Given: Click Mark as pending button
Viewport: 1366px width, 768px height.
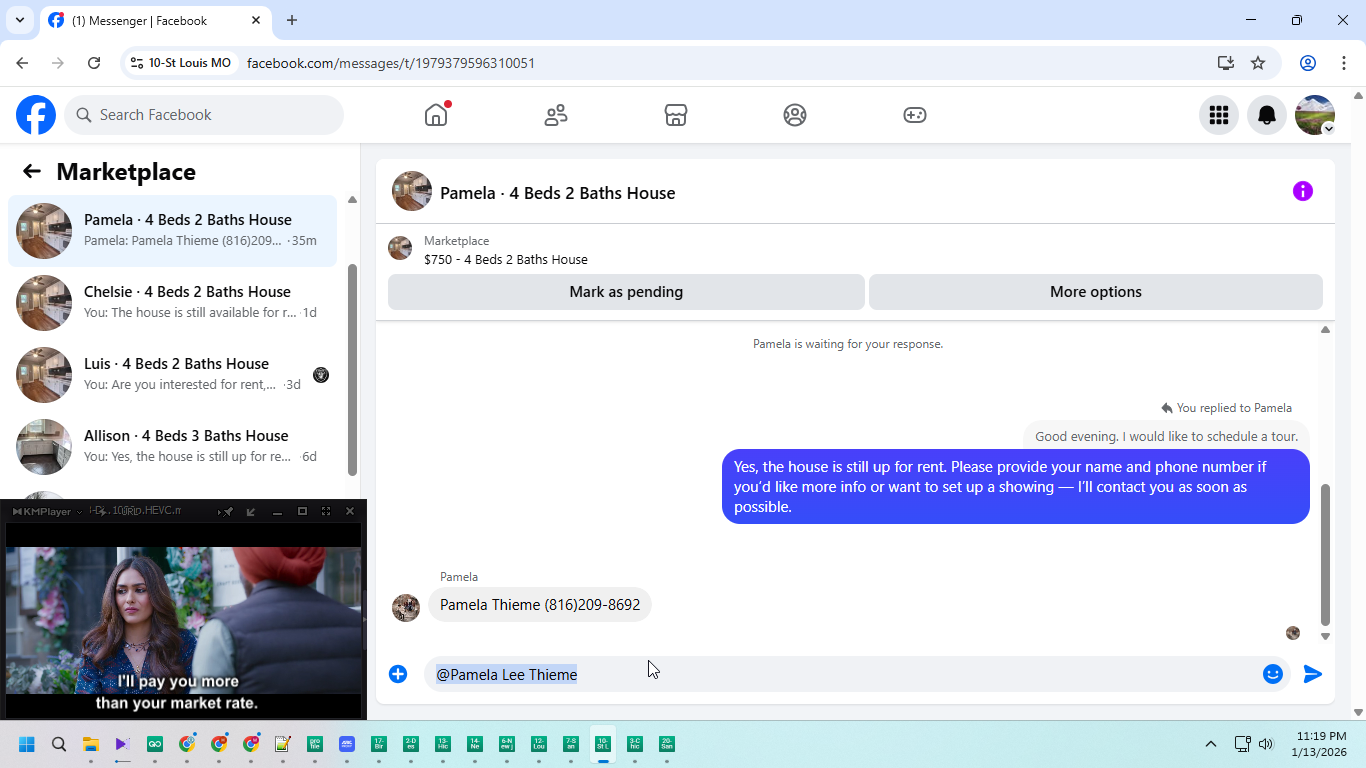Looking at the screenshot, I should point(626,292).
